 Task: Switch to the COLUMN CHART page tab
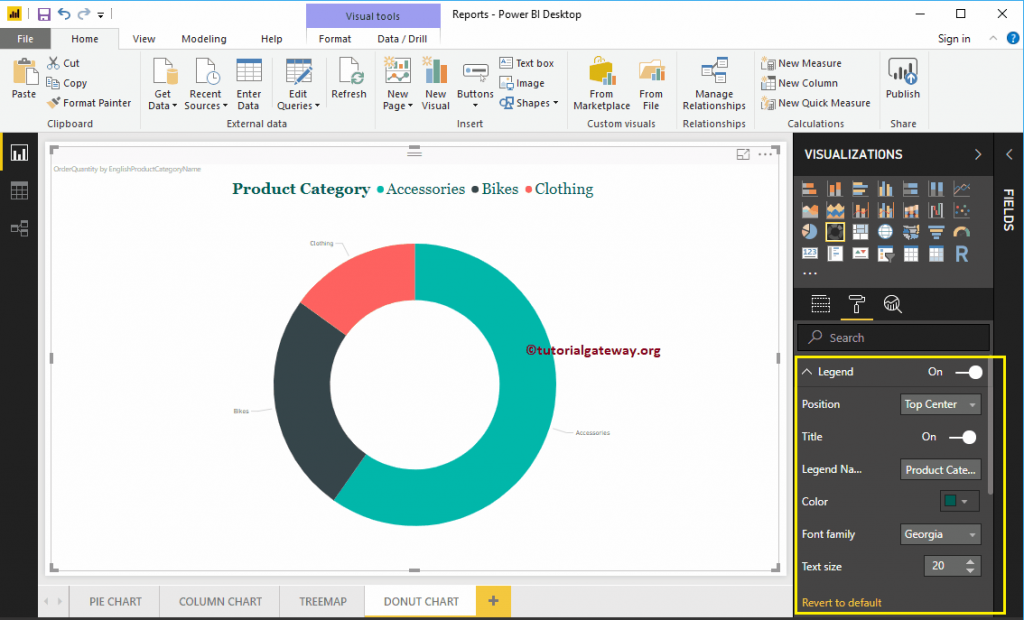point(220,602)
